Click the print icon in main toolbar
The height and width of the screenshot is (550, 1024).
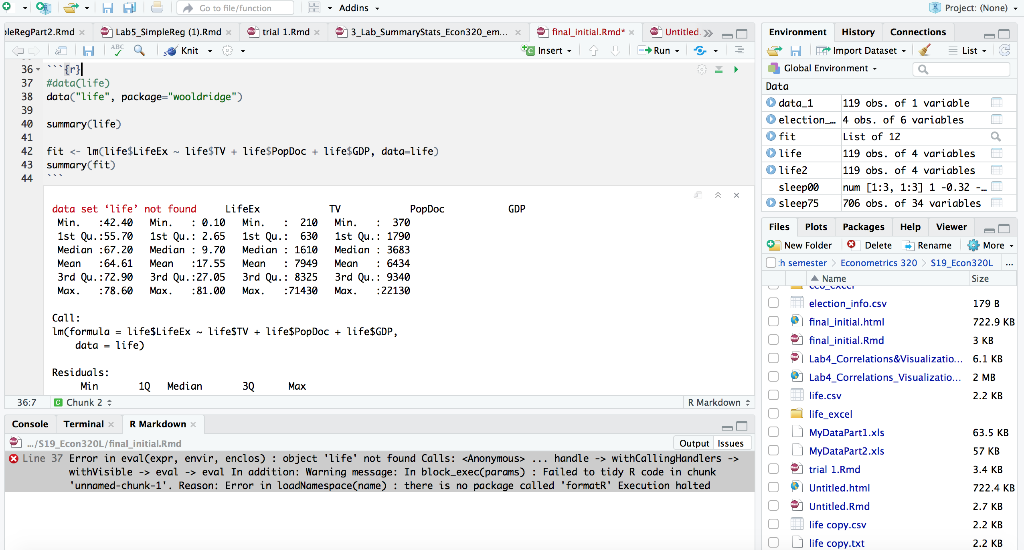coord(157,8)
